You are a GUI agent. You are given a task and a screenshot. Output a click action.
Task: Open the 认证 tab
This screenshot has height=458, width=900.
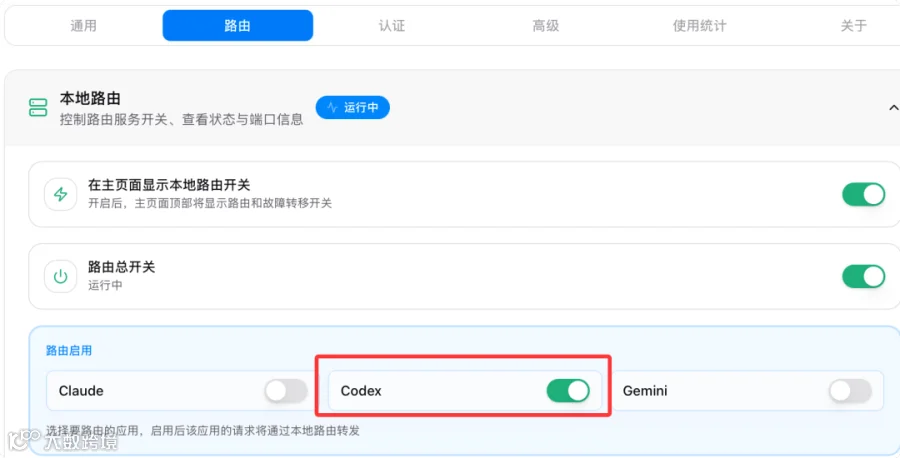point(392,26)
